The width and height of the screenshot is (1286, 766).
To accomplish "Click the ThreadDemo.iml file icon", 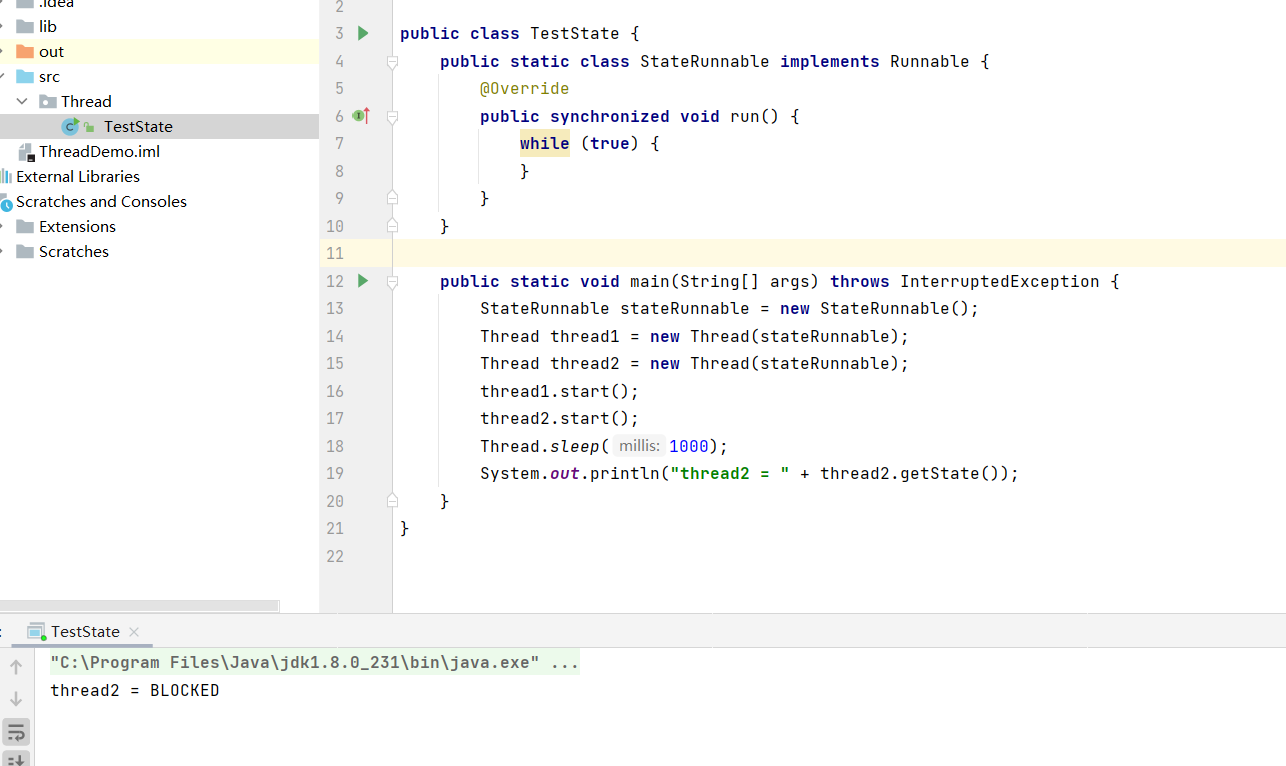I will click(26, 151).
